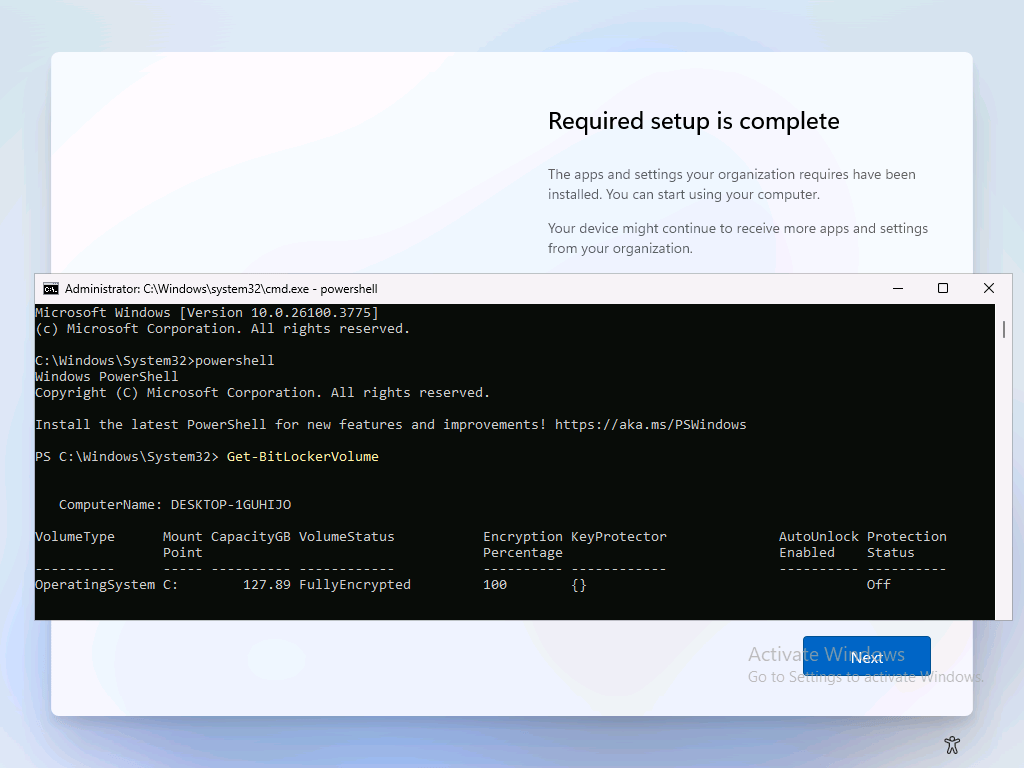Click the encryption percentage 100 value
Image resolution: width=1024 pixels, height=768 pixels.
(x=495, y=585)
